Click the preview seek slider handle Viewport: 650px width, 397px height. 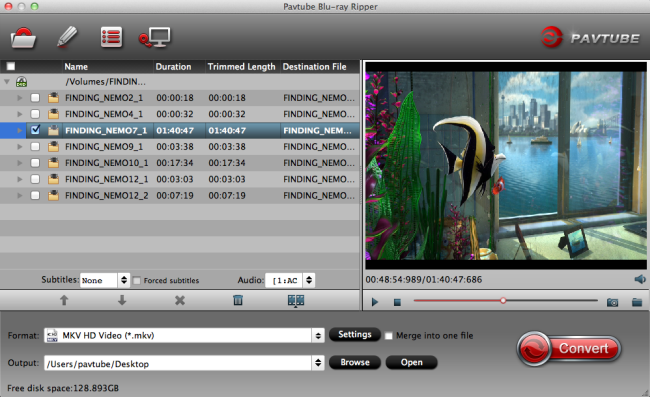(x=503, y=300)
